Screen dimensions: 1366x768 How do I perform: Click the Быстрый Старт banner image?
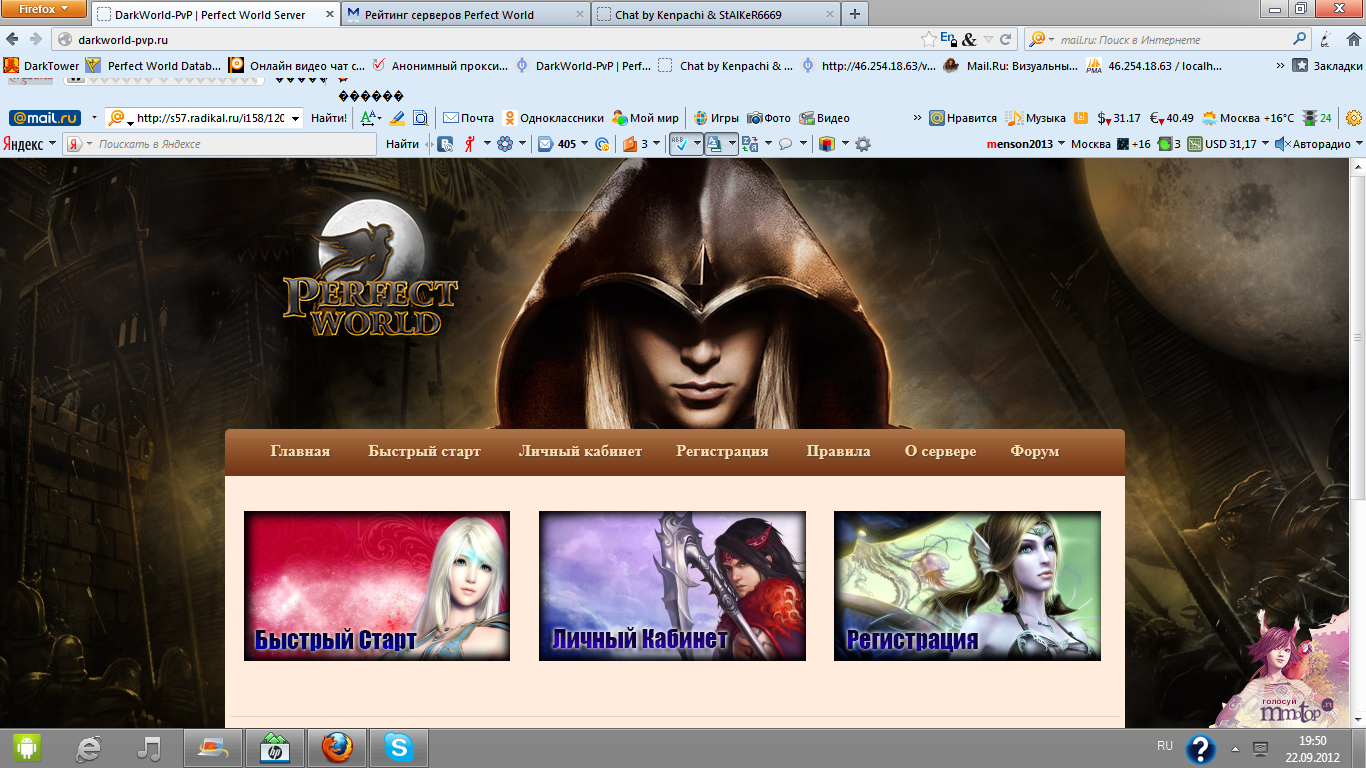[377, 586]
